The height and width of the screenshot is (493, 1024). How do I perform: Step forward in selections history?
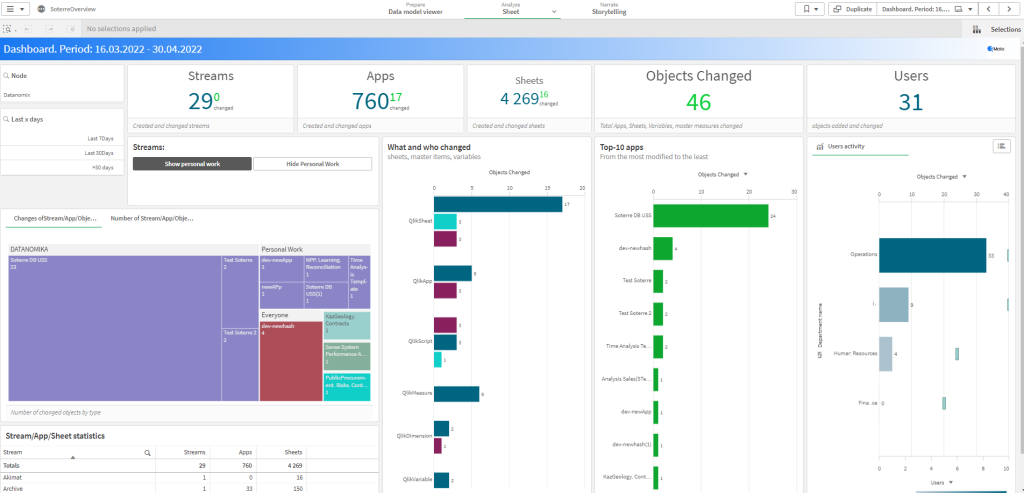click(50, 29)
